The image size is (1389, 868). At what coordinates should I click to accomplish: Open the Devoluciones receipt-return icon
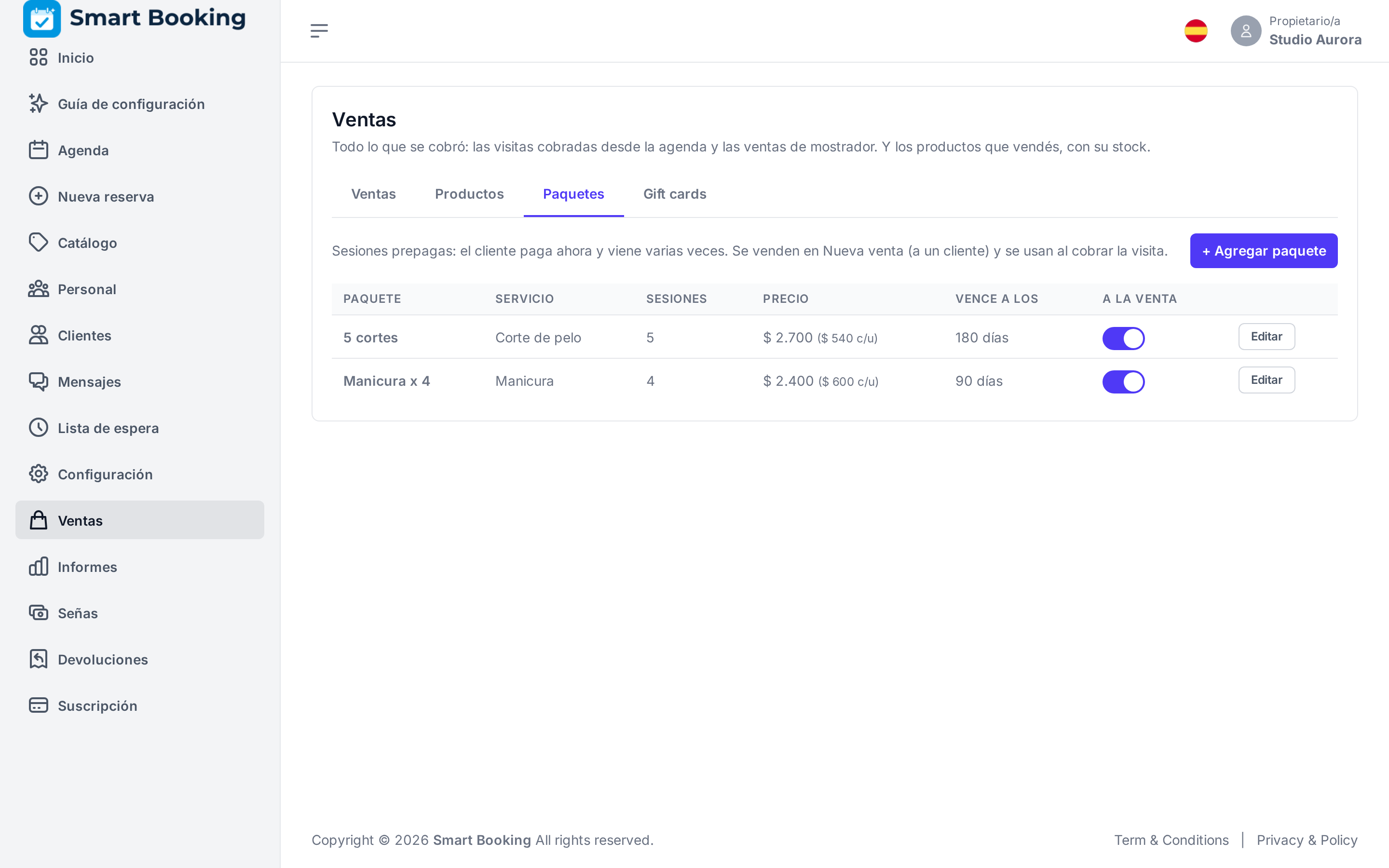point(39,659)
